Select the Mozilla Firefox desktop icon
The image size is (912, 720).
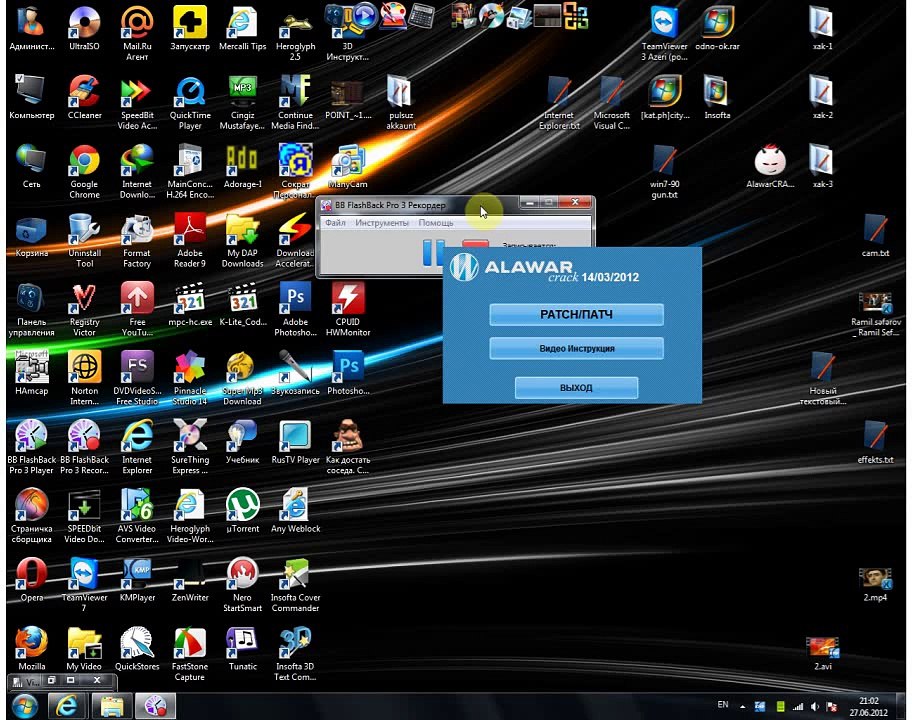coord(31,649)
